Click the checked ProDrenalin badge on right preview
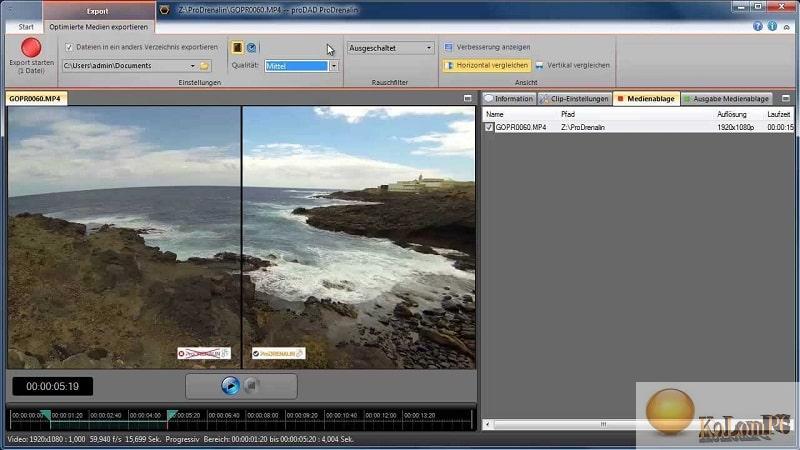Screen dimensions: 800x450 coord(279,353)
